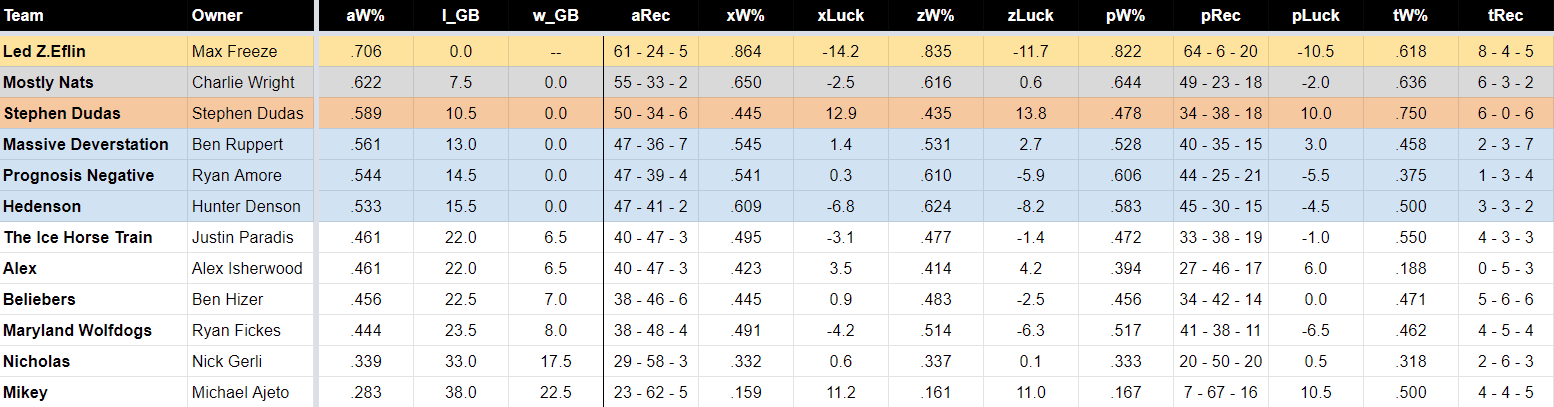Select Maryland Wolfdogs team cell
Image resolution: width=1554 pixels, height=407 pixels.
click(x=94, y=330)
